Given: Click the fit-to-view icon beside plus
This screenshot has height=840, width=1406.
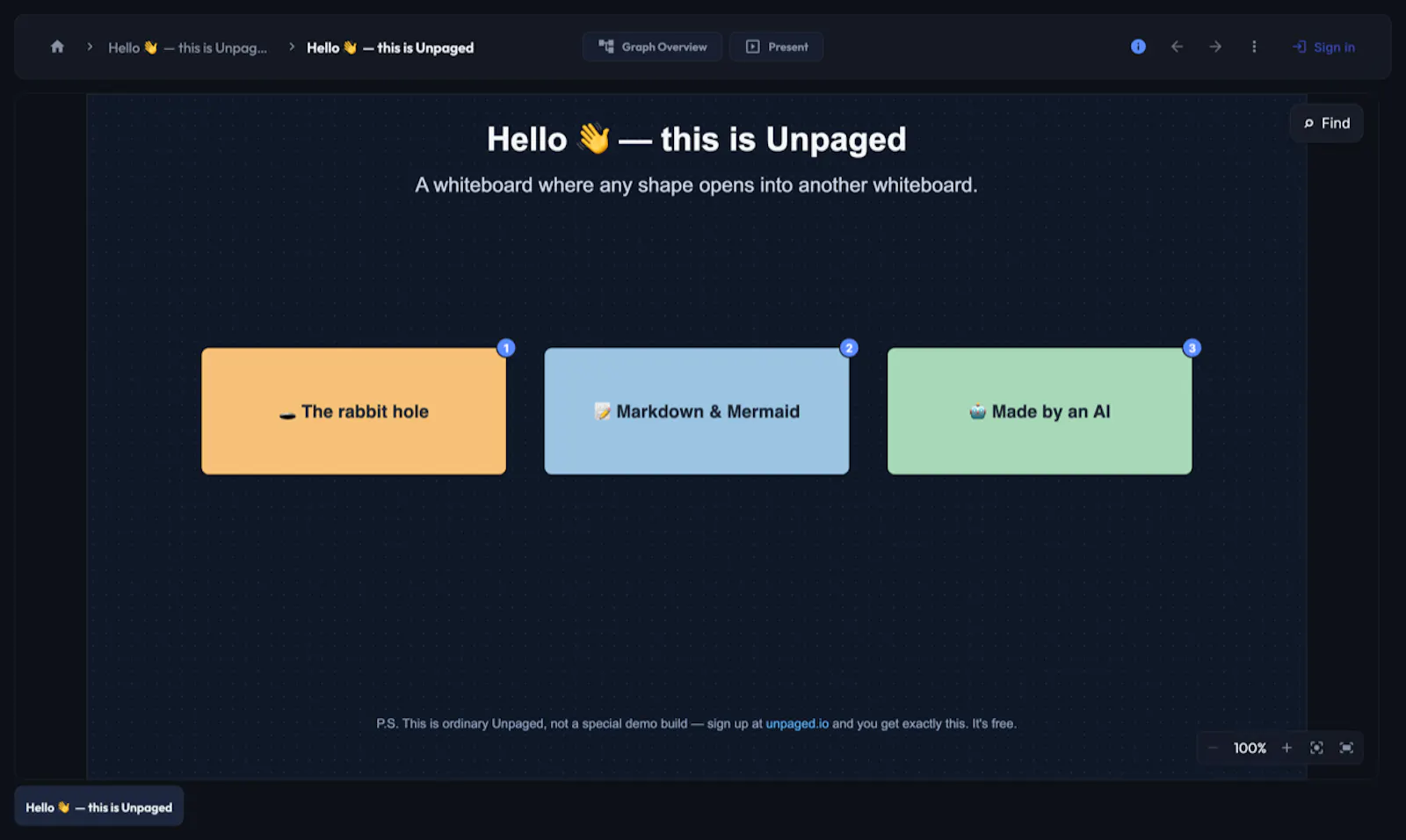Looking at the screenshot, I should 1316,748.
